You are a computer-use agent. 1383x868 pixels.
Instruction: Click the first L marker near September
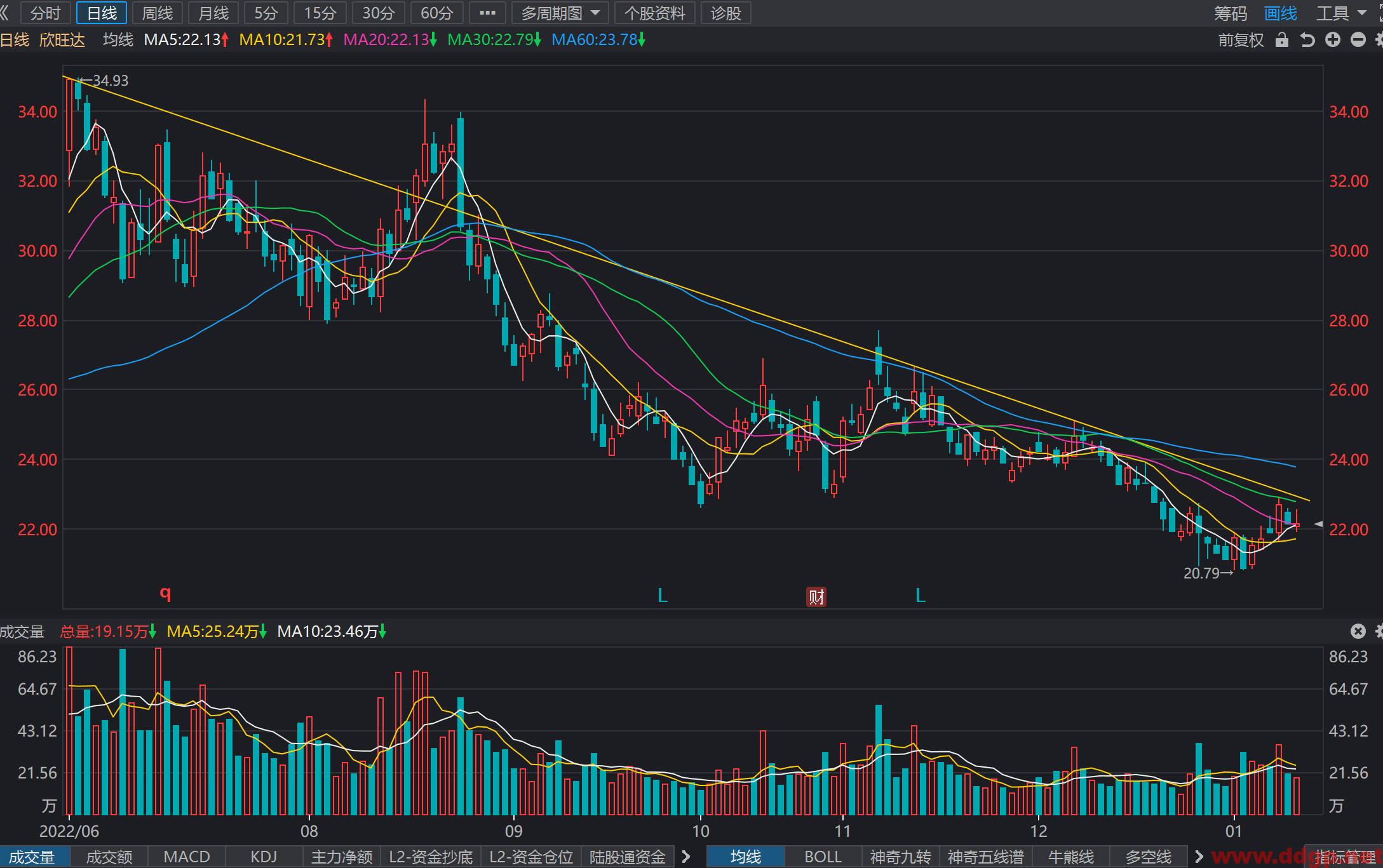pos(663,595)
